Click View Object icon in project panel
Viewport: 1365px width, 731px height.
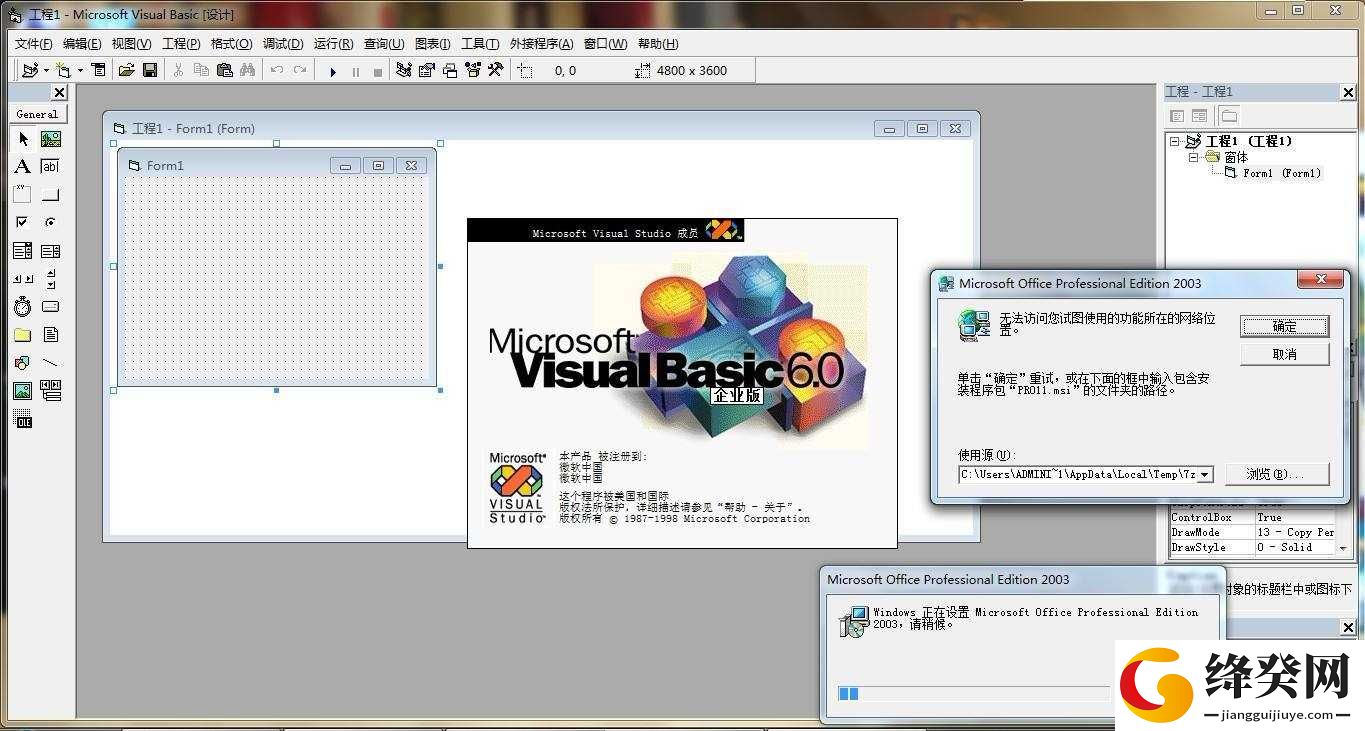pyautogui.click(x=1200, y=116)
